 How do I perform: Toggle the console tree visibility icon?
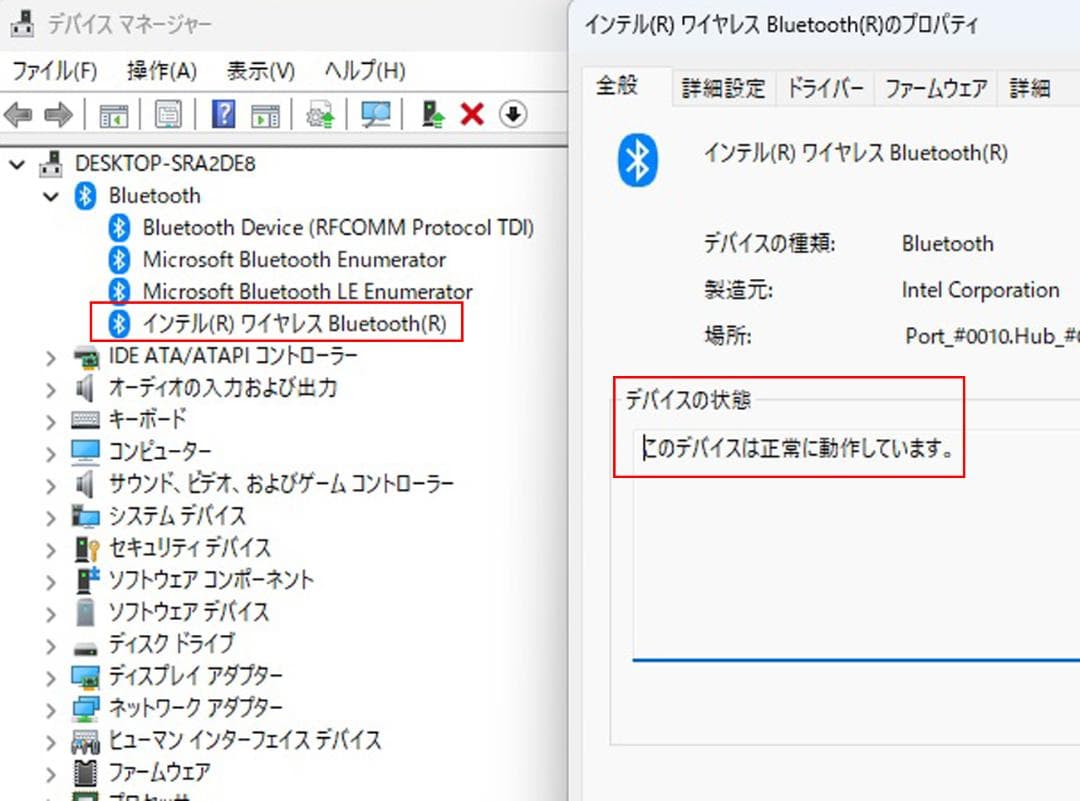pyautogui.click(x=115, y=114)
